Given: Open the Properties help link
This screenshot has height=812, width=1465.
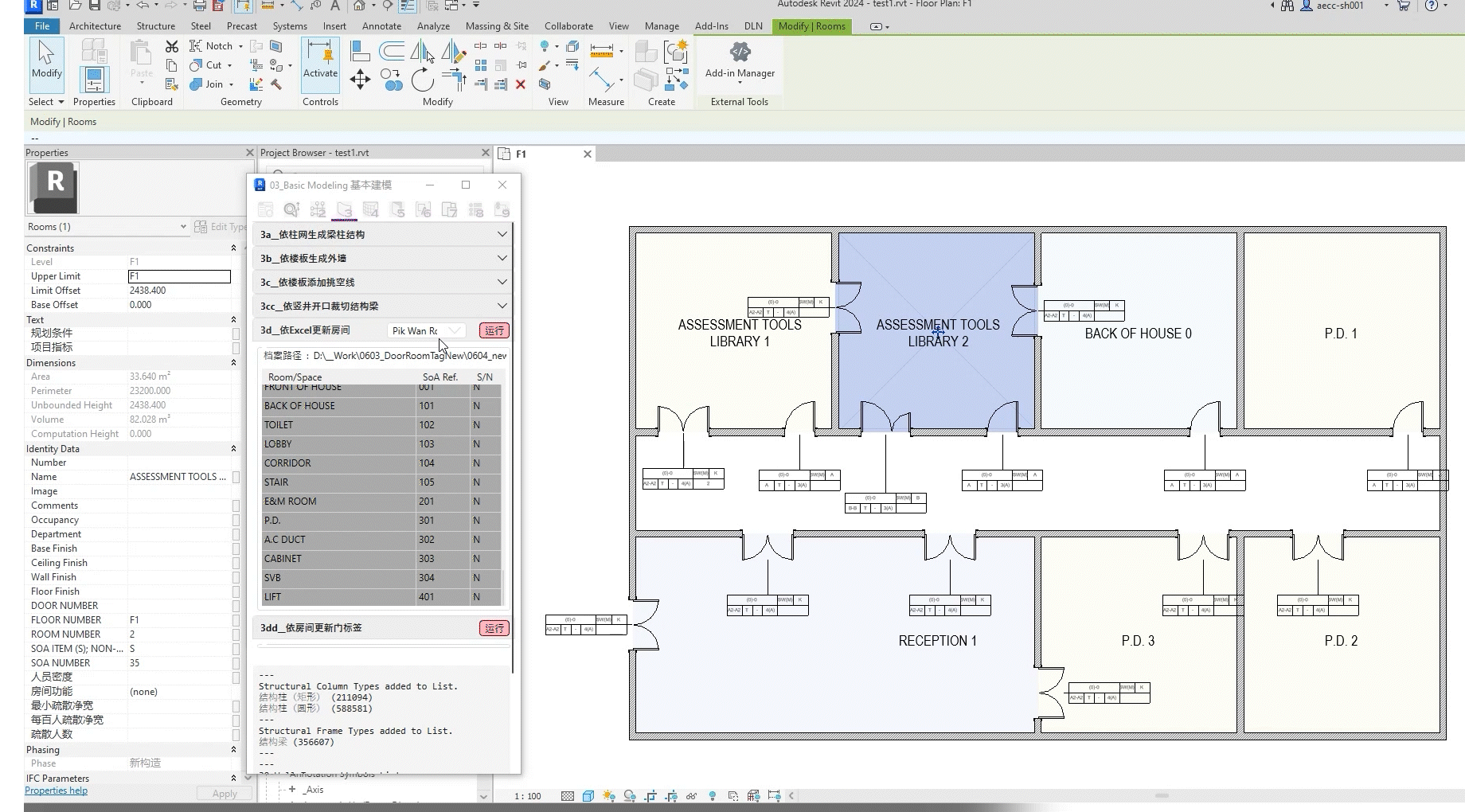Looking at the screenshot, I should click(56, 791).
